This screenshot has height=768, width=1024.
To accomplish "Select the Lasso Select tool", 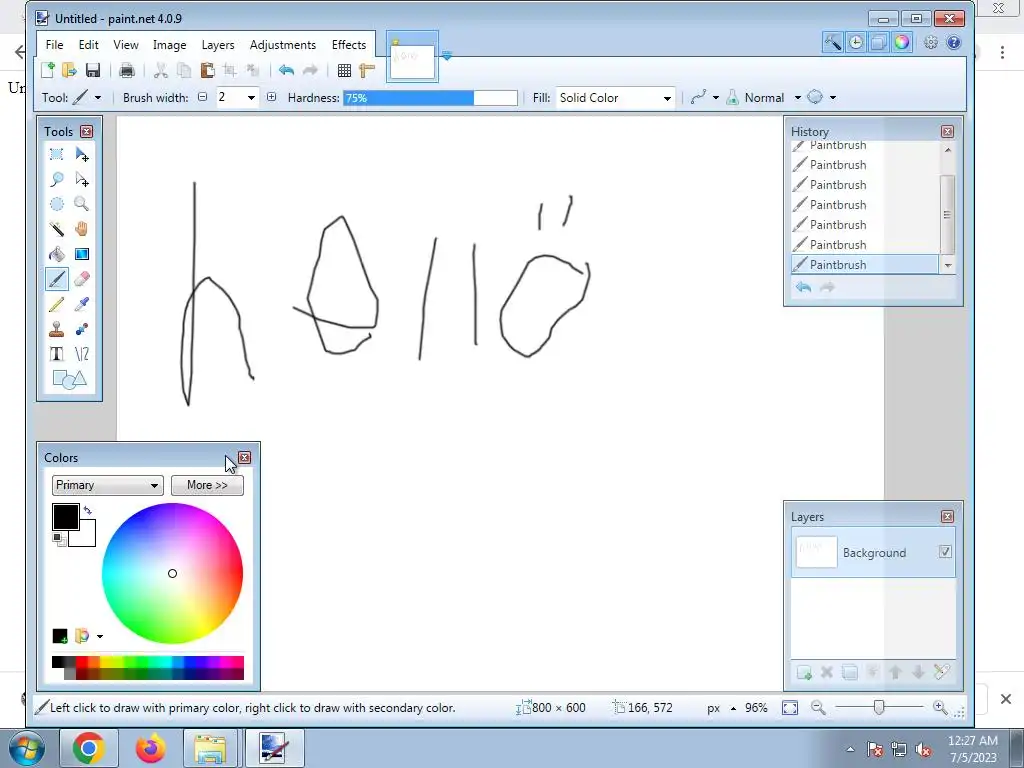I will point(57,179).
